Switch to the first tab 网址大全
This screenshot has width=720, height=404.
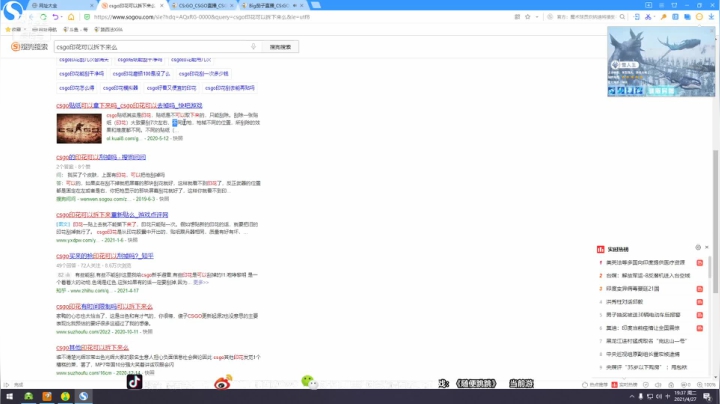(x=60, y=6)
